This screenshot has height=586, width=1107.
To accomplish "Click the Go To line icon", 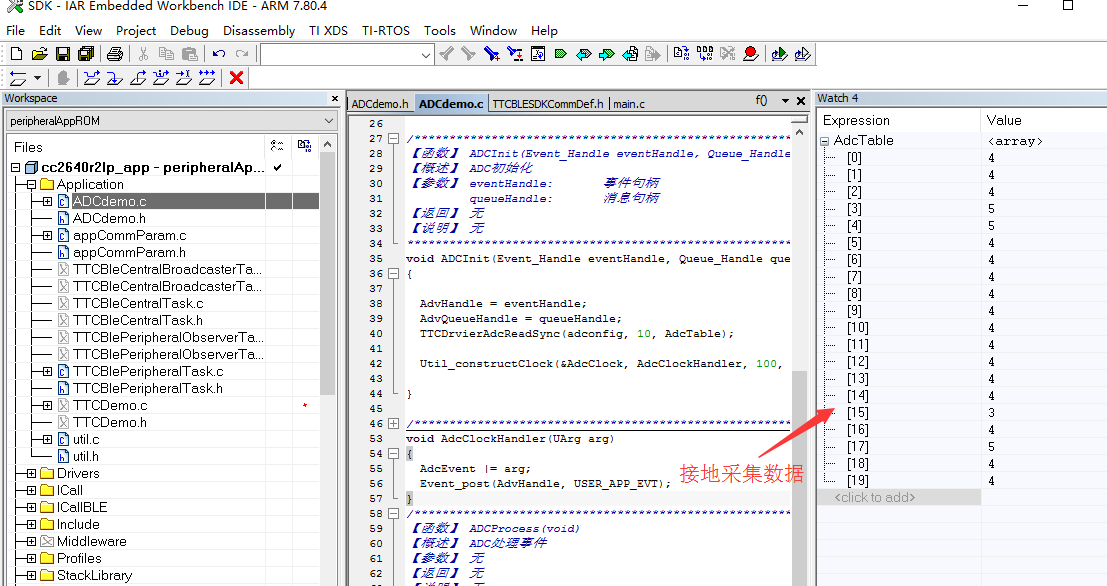I will point(538,54).
